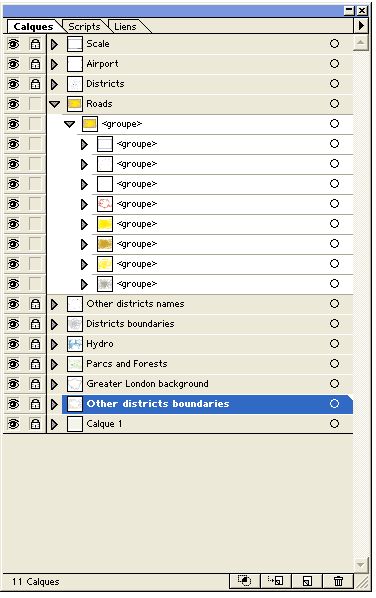Expand the Districts boundaries layer

coord(54,324)
